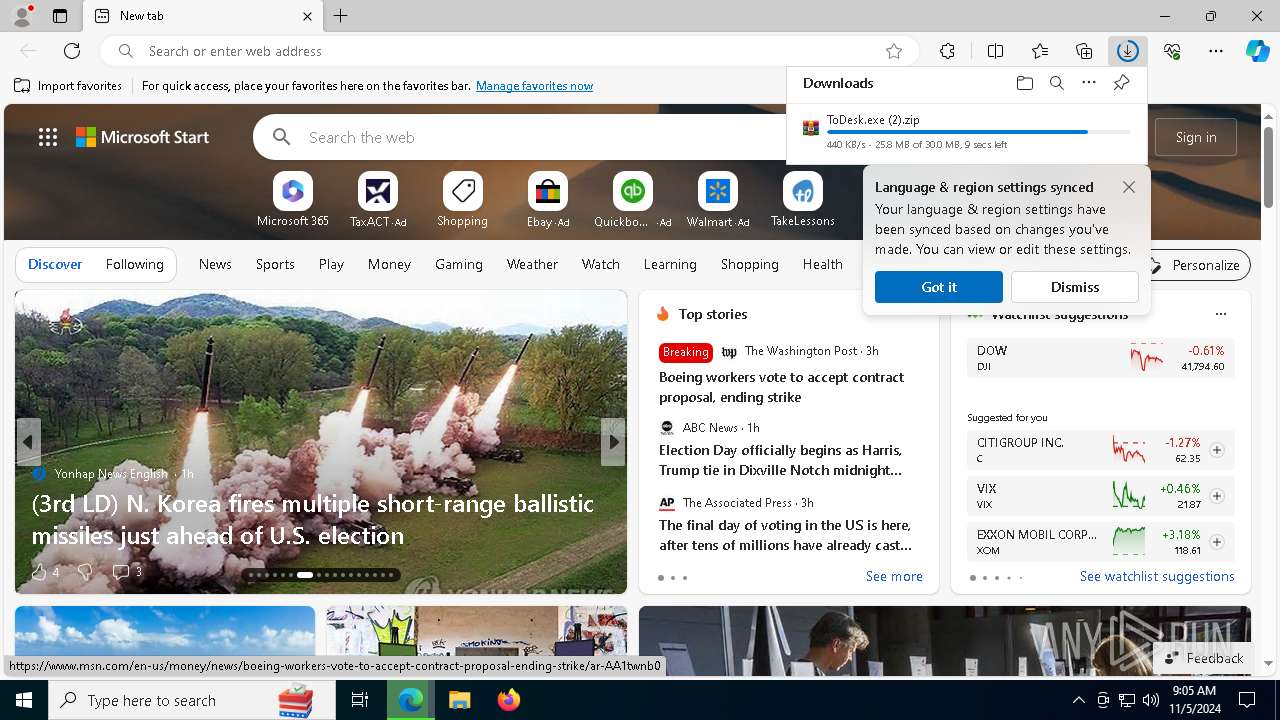Import favorites from the favorites bar
Image resolution: width=1280 pixels, height=720 pixels.
[x=68, y=86]
